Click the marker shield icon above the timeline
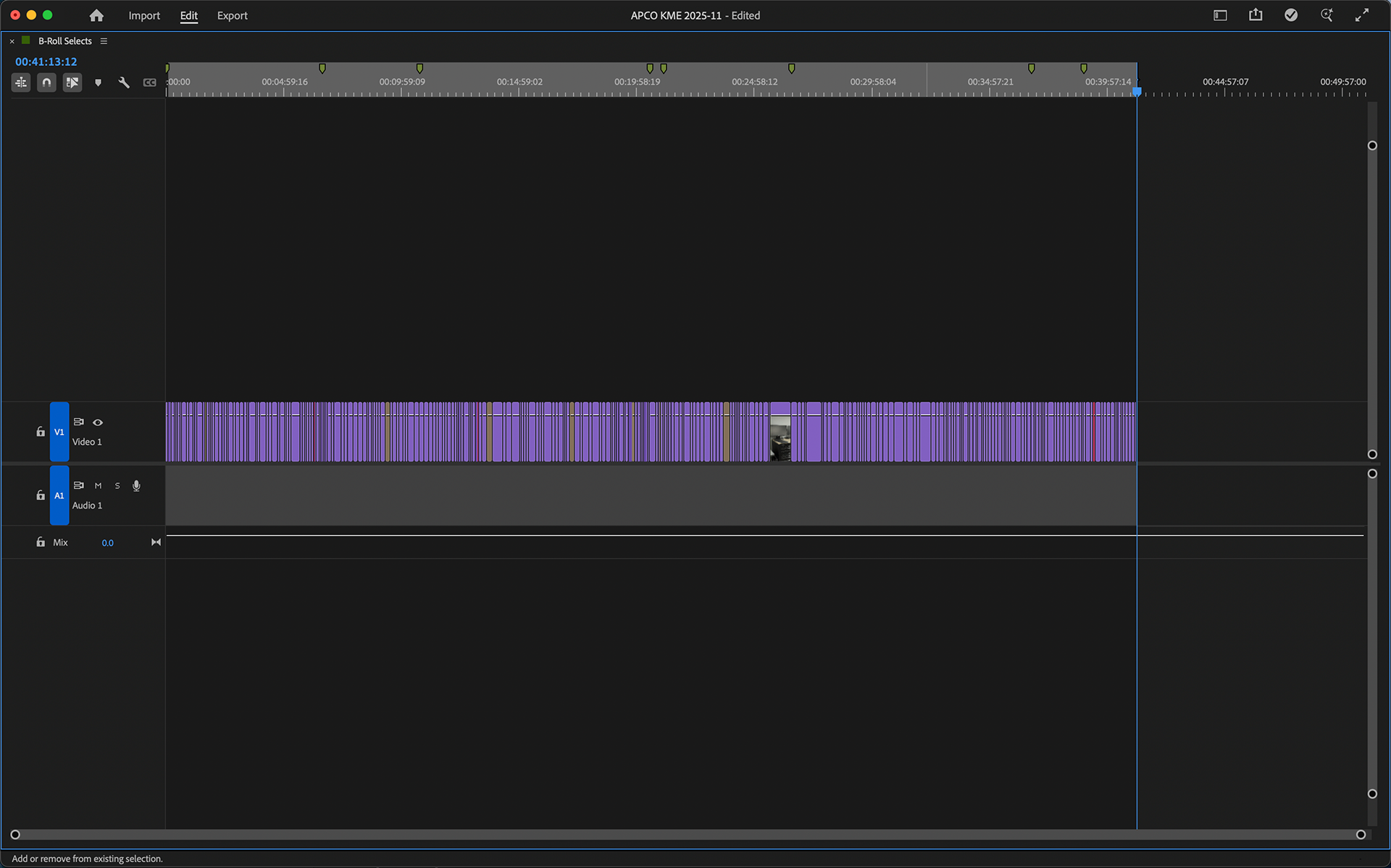Screen dimensions: 1391x868 pyautogui.click(x=99, y=82)
